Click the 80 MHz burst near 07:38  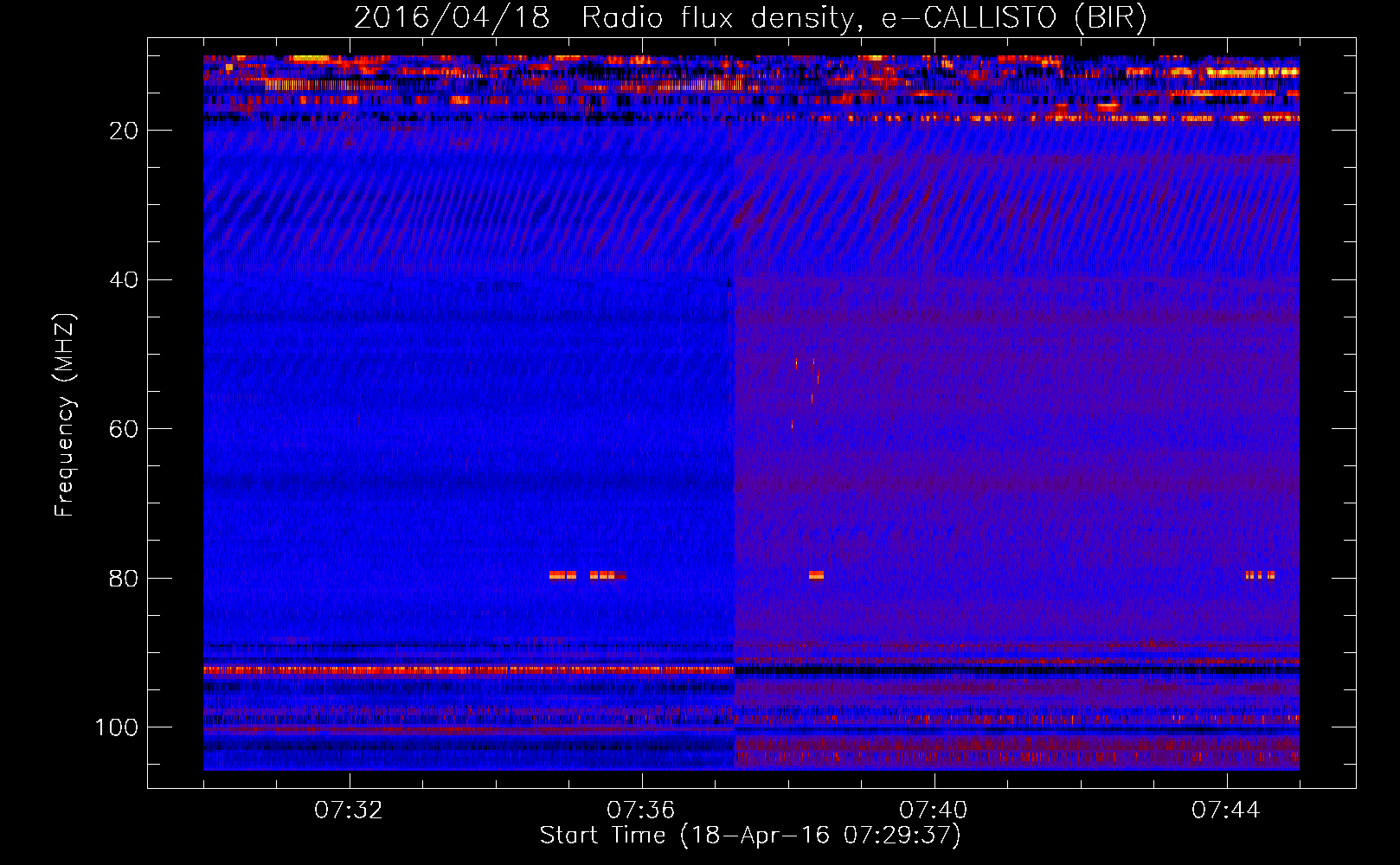coord(816,574)
